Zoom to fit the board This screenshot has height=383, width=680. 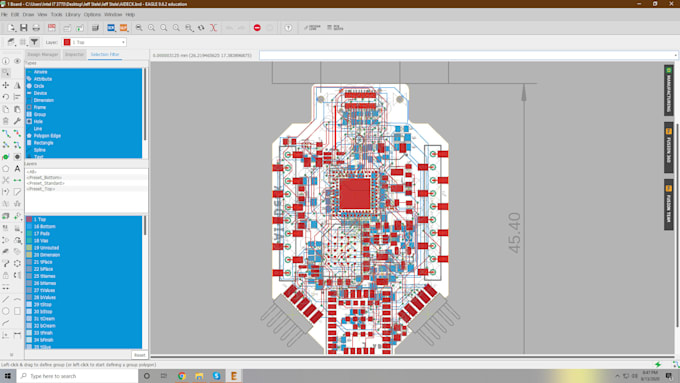(139, 28)
